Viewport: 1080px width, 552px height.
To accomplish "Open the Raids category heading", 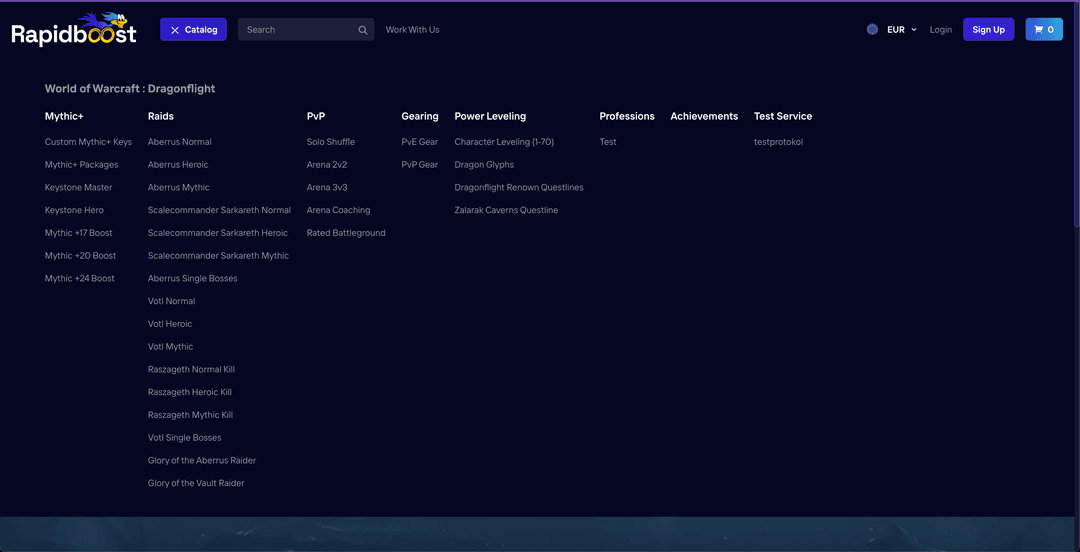I will coord(161,116).
